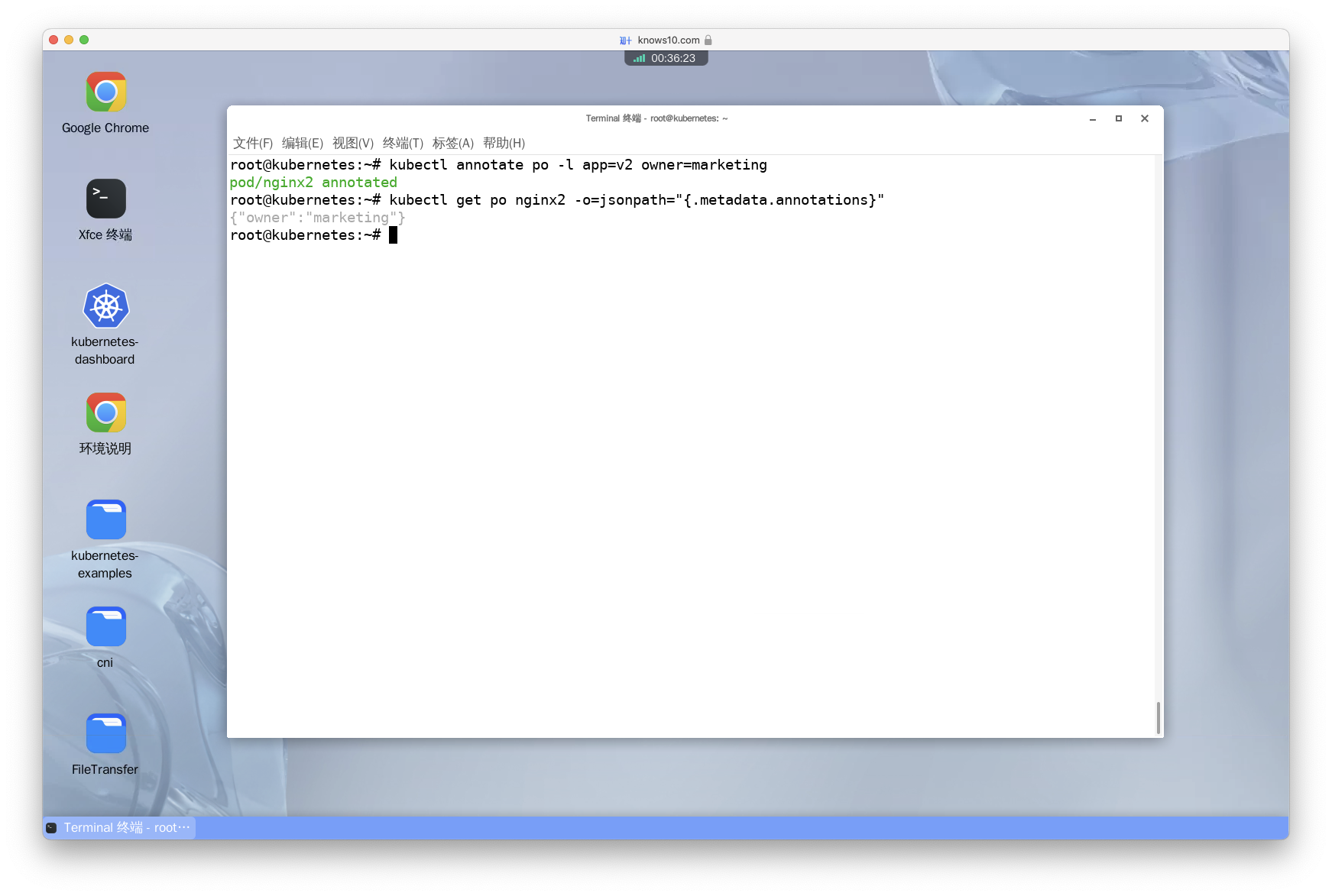Select the Terminal 终端 taskbar entry
Screen dimensions: 1332x896
pos(119,827)
